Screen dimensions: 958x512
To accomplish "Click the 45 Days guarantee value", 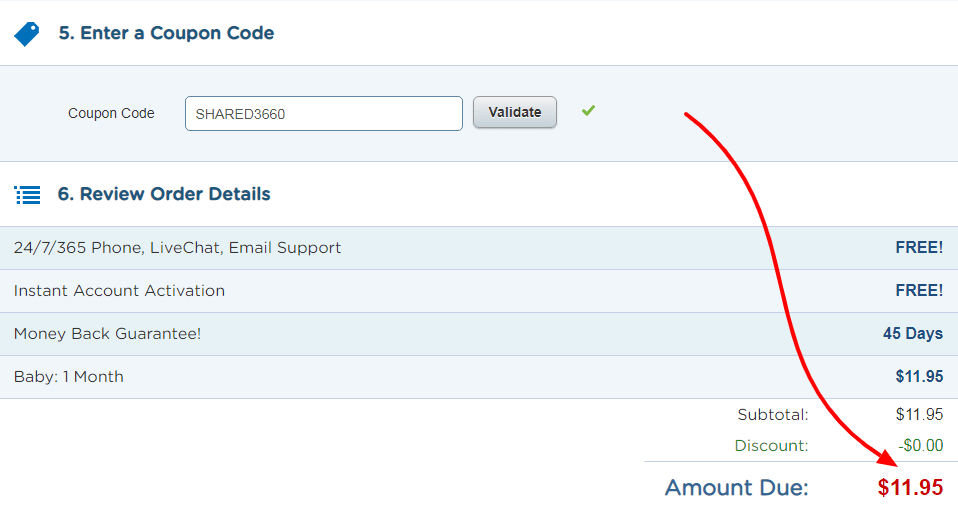I will point(912,334).
